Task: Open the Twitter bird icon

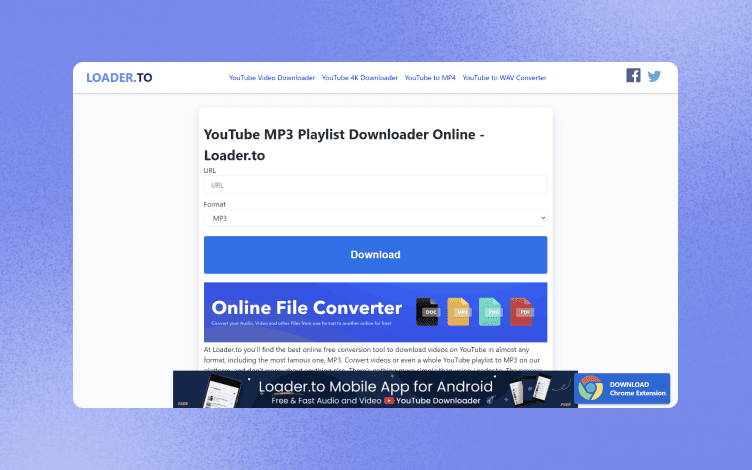Action: pos(654,76)
